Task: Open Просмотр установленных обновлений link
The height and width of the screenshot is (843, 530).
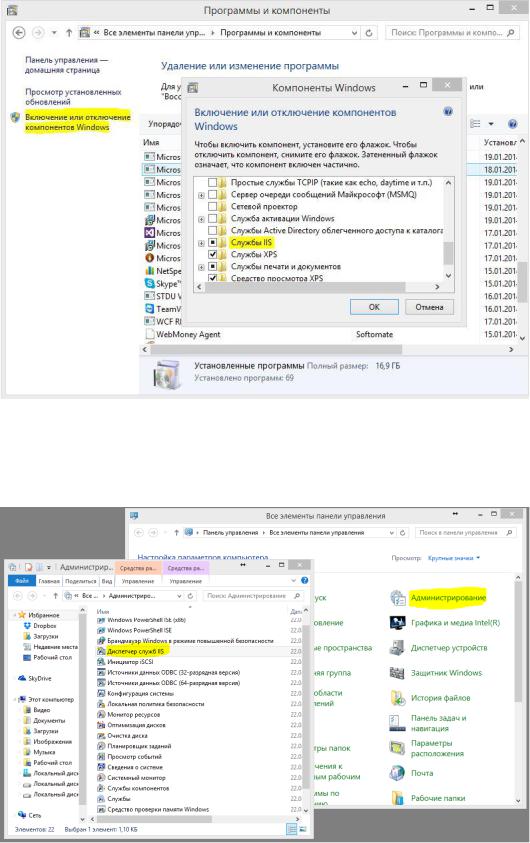Action: click(73, 97)
